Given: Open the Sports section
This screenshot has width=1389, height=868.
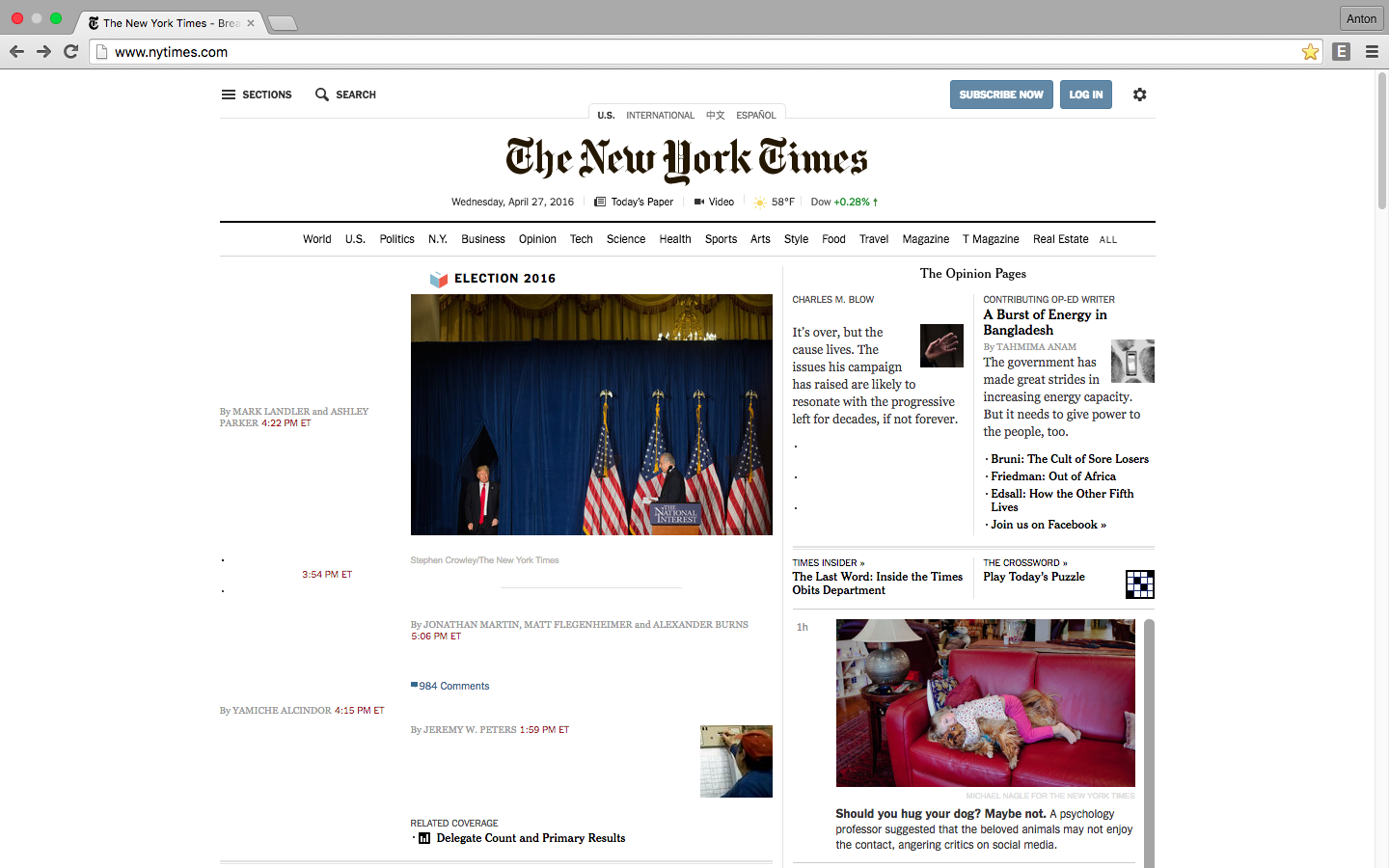Looking at the screenshot, I should [721, 239].
